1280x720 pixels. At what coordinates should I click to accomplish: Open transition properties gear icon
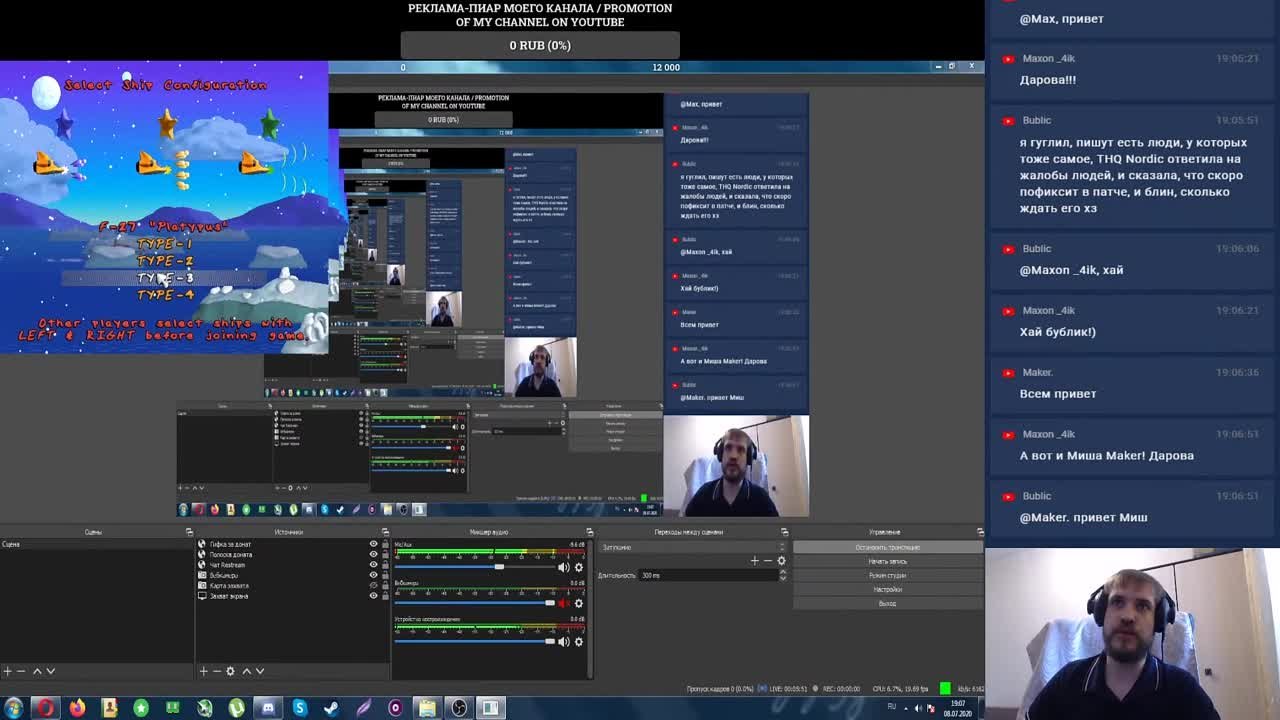(x=781, y=561)
